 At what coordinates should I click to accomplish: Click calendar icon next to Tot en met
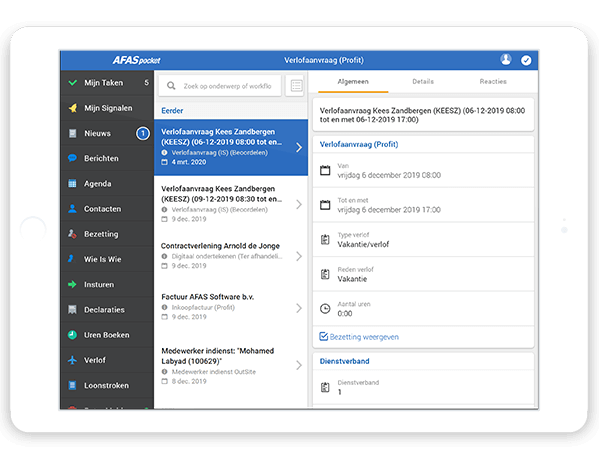click(325, 205)
